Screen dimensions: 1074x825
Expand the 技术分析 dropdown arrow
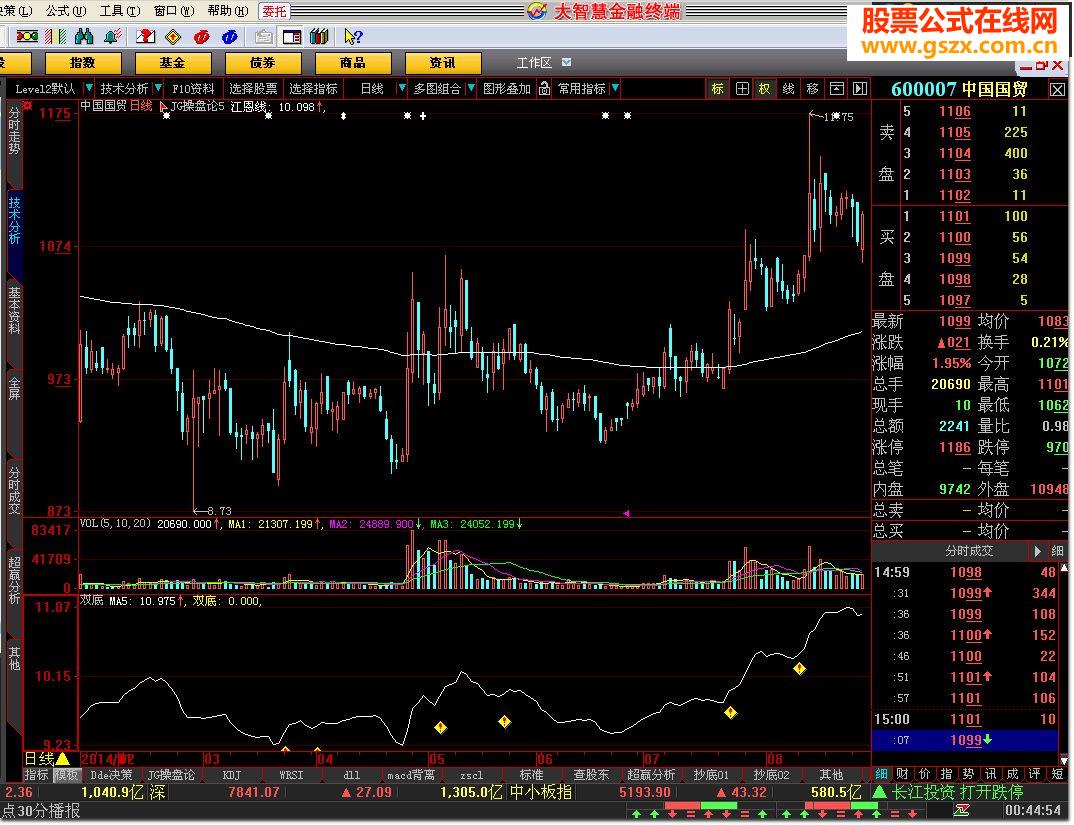click(158, 88)
